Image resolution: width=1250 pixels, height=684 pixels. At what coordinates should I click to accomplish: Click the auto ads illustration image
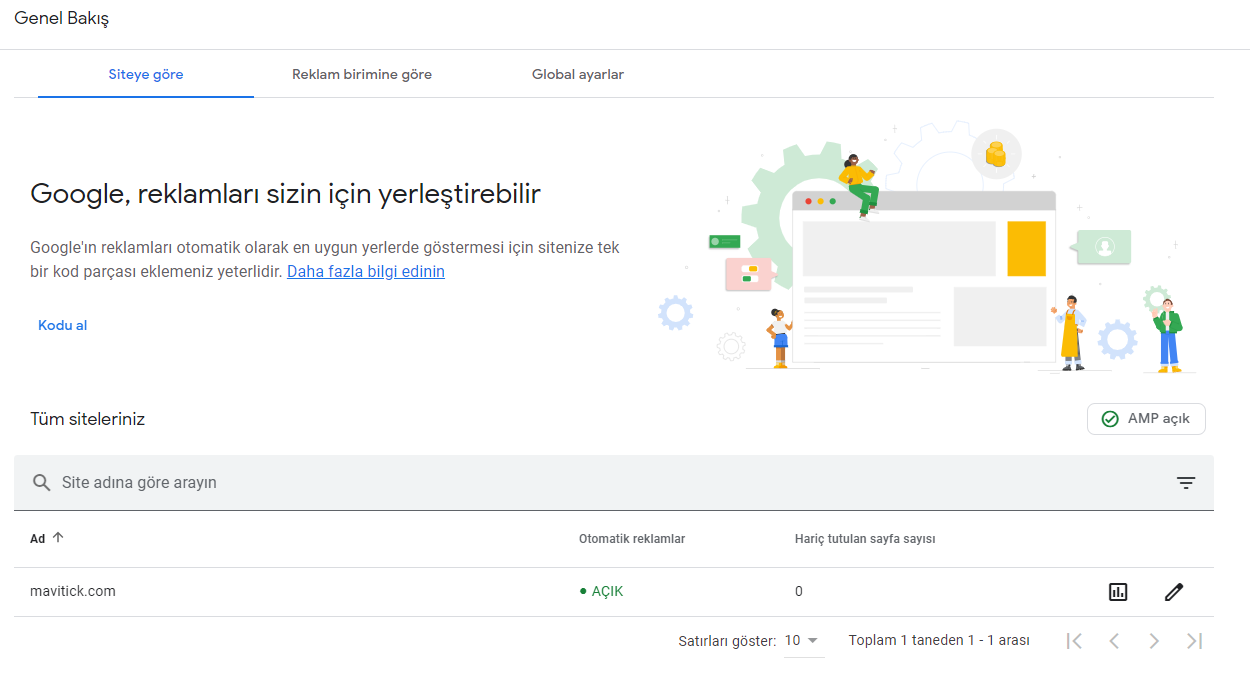point(926,249)
